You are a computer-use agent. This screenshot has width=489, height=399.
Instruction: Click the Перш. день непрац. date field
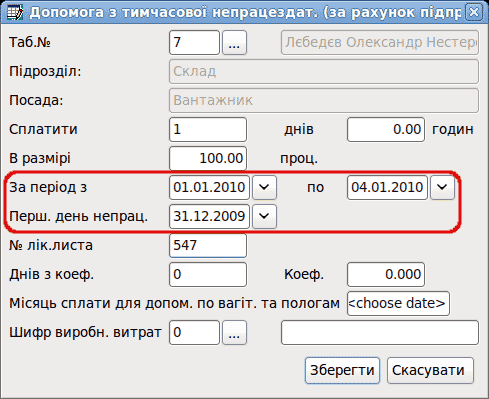point(209,216)
